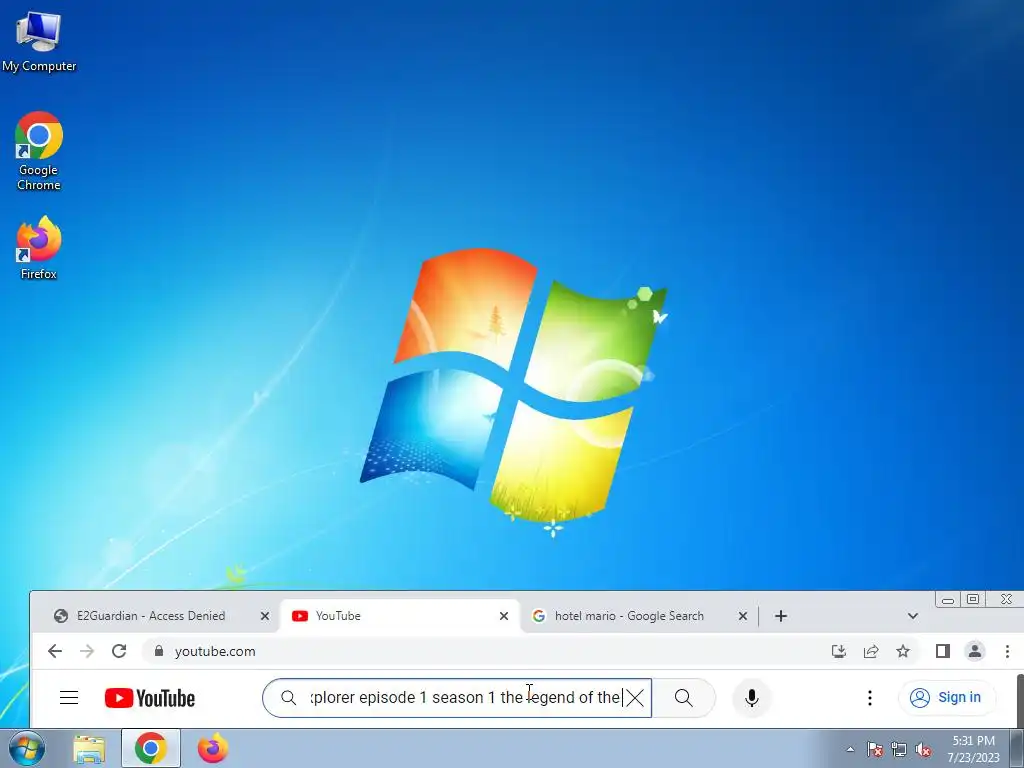Viewport: 1024px width, 768px height.
Task: Open Chrome three-dot menu
Action: coord(1007,651)
